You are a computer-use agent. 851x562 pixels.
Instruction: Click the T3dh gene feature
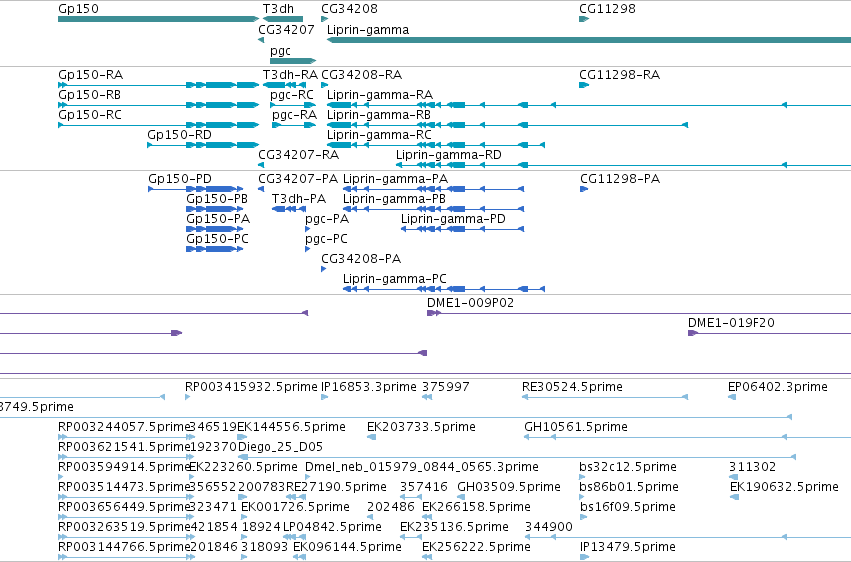[283, 19]
